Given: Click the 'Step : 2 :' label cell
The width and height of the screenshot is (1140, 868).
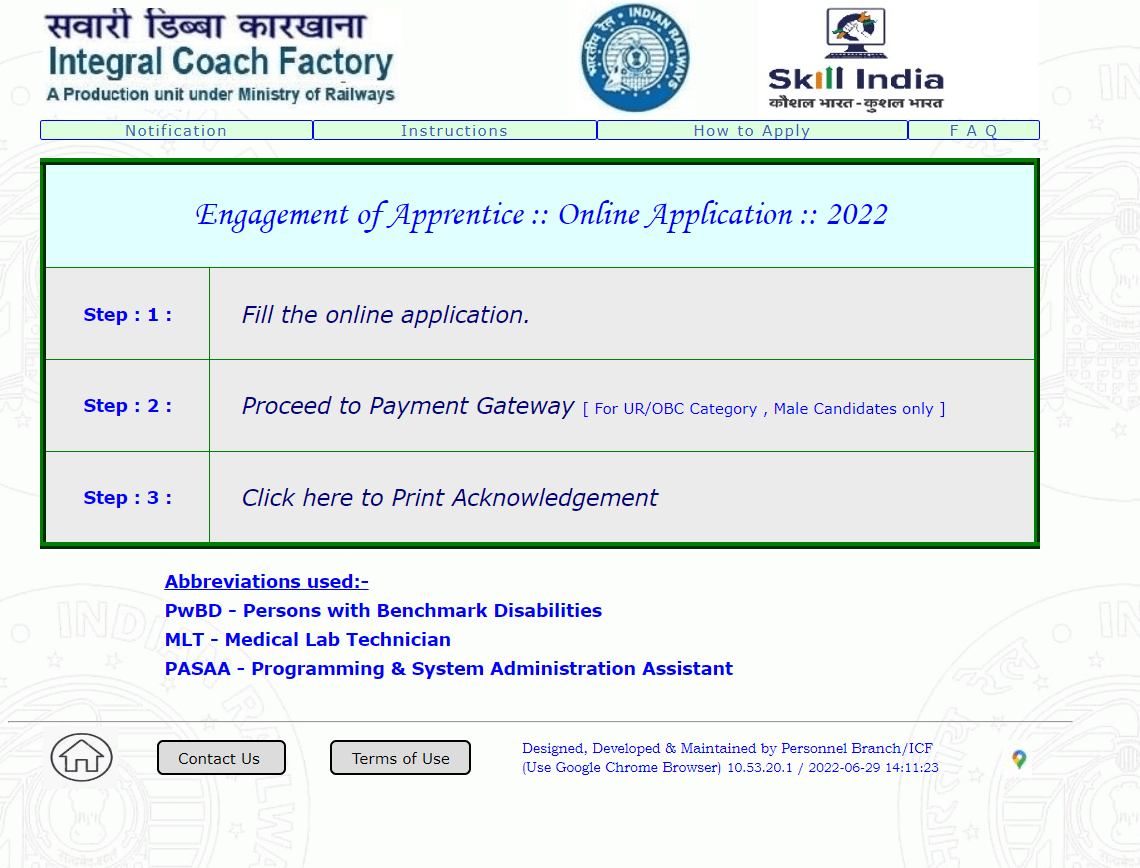Looking at the screenshot, I should (x=127, y=406).
